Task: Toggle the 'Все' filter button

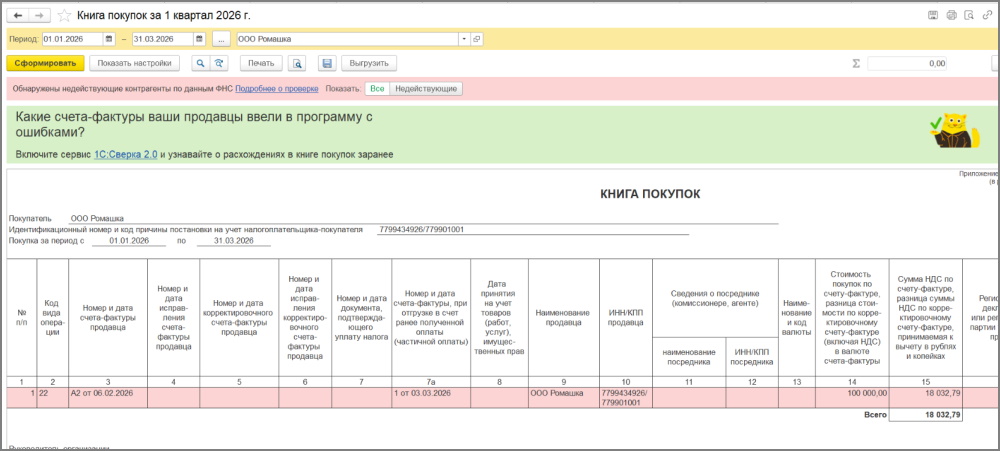Action: 377,89
